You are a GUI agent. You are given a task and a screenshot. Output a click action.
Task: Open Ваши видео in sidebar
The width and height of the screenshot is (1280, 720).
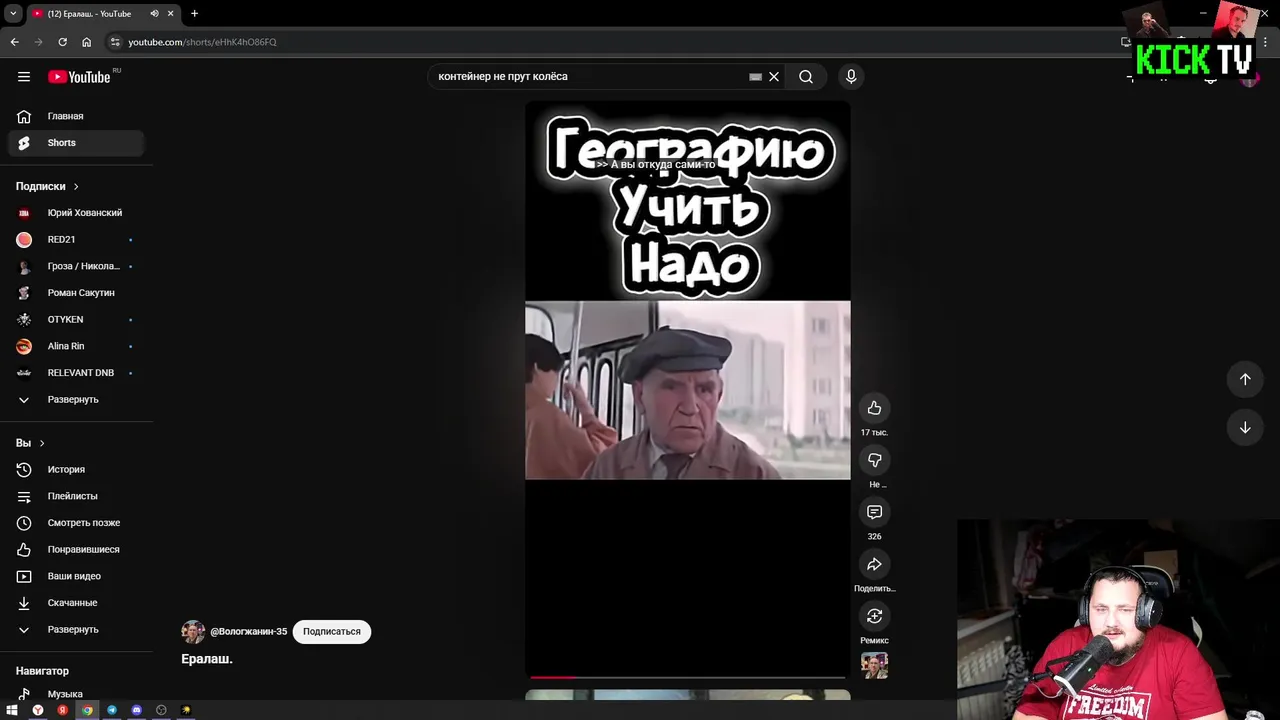pyautogui.click(x=76, y=576)
